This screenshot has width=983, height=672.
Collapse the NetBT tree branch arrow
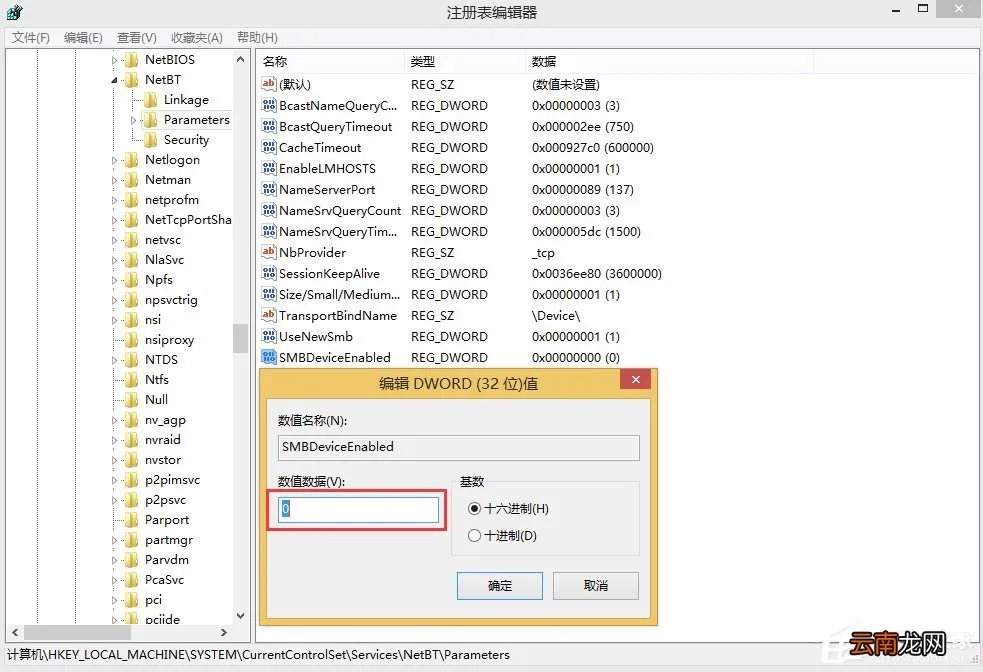[x=113, y=79]
